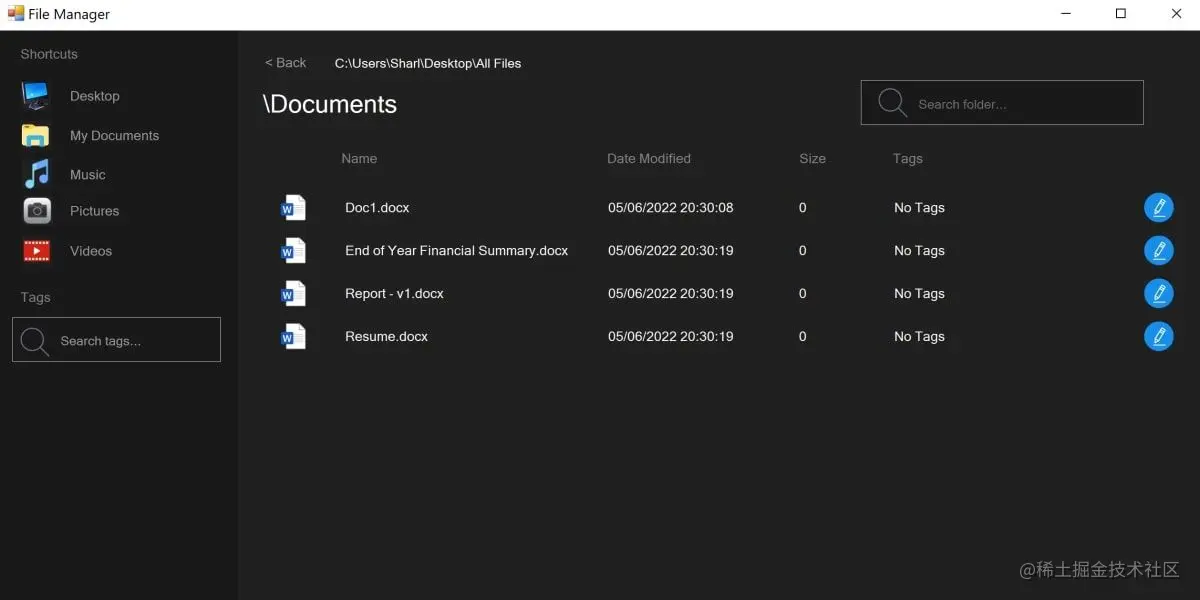Sort files by Date Modified header
The height and width of the screenshot is (600, 1200).
pyautogui.click(x=648, y=158)
